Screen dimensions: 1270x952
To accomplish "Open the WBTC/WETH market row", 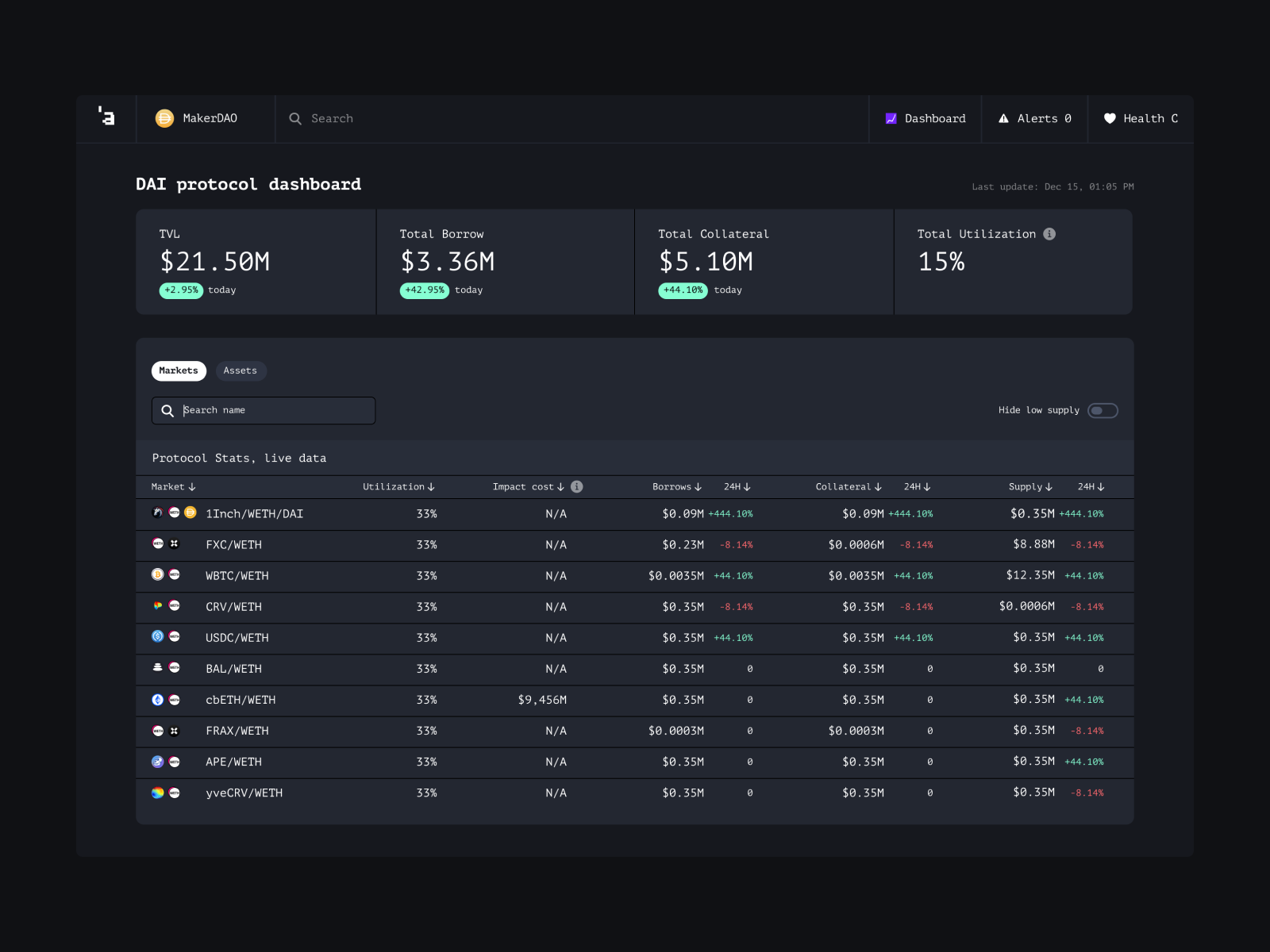I will pyautogui.click(x=635, y=576).
